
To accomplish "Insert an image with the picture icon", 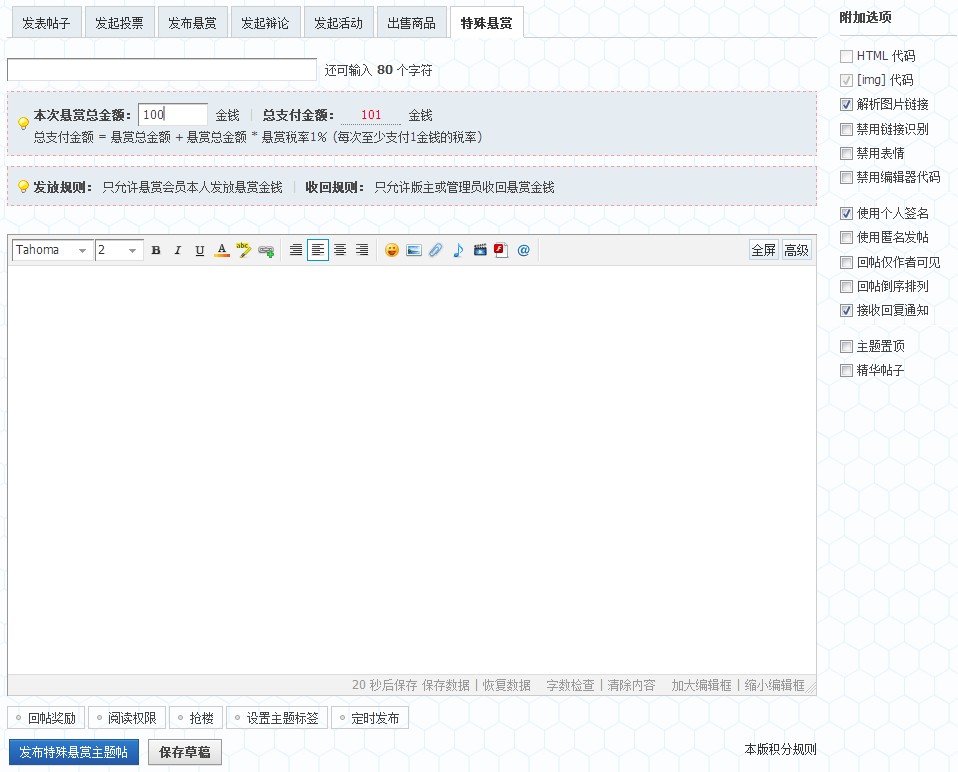I will (x=414, y=250).
